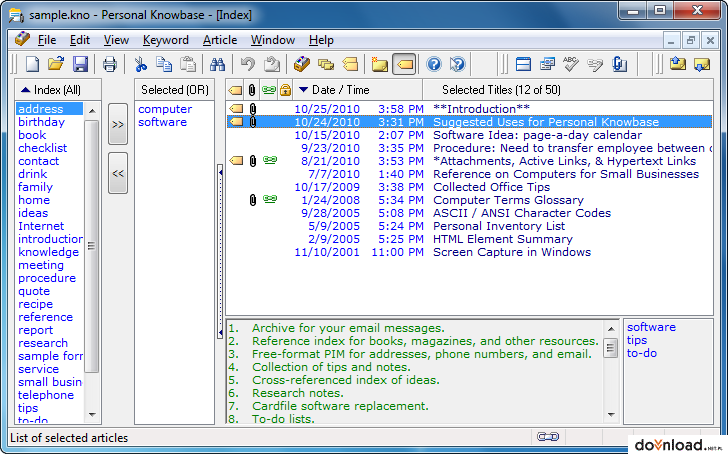This screenshot has width=728, height=454.
Task: Toggle Date / Time sort order header
Action: point(358,90)
